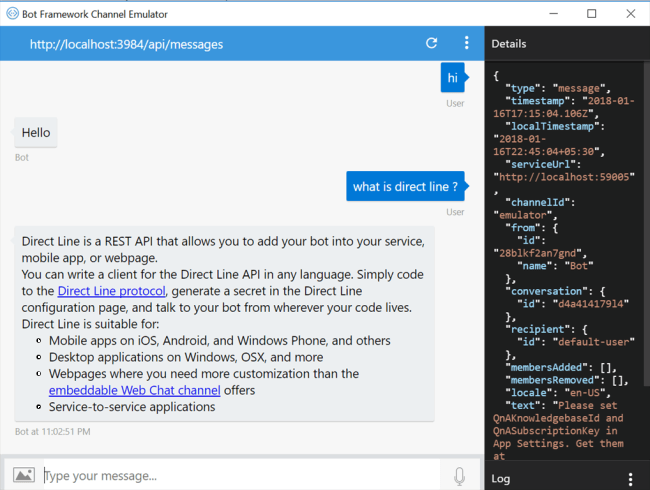Click the 'Bot at 11:02:51 PM' timestamp
The image size is (650, 490).
53,432
